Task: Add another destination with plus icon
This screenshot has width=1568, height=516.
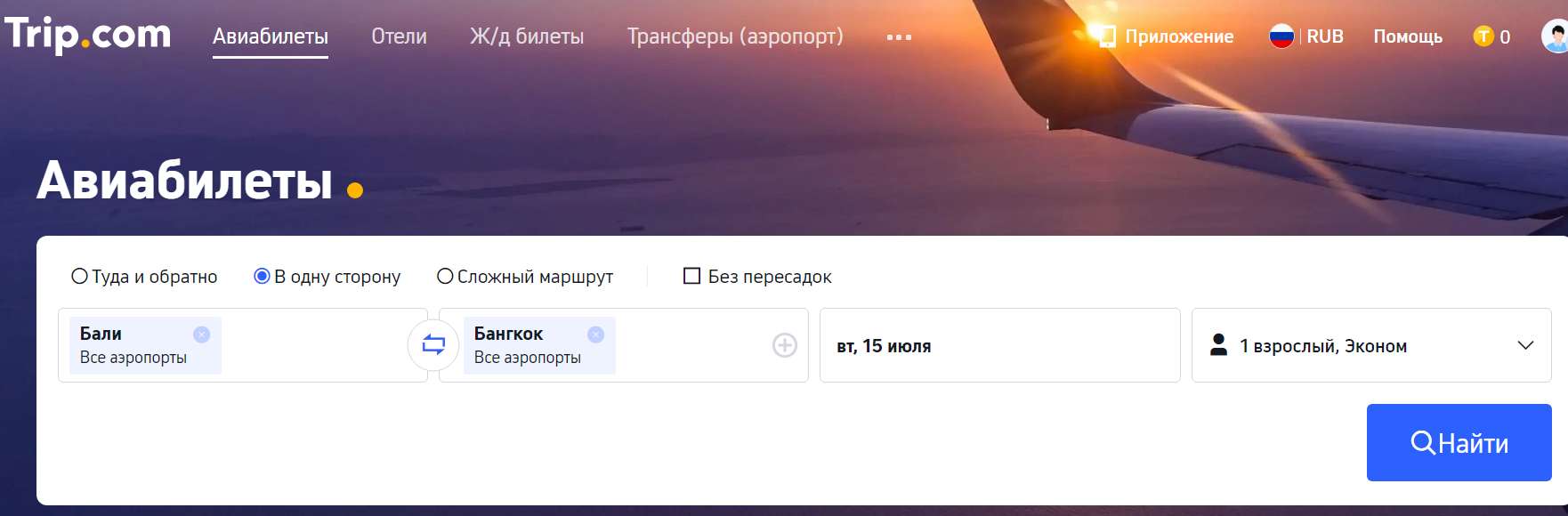Action: (x=785, y=345)
